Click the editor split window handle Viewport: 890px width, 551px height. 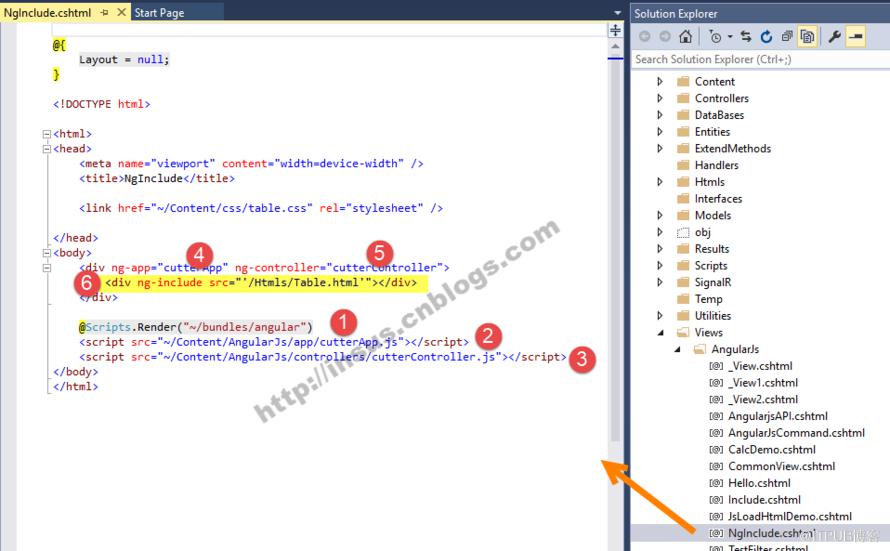615,30
